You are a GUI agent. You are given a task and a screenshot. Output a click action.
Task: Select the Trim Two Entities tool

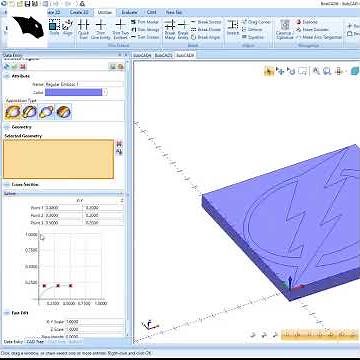coord(120,29)
